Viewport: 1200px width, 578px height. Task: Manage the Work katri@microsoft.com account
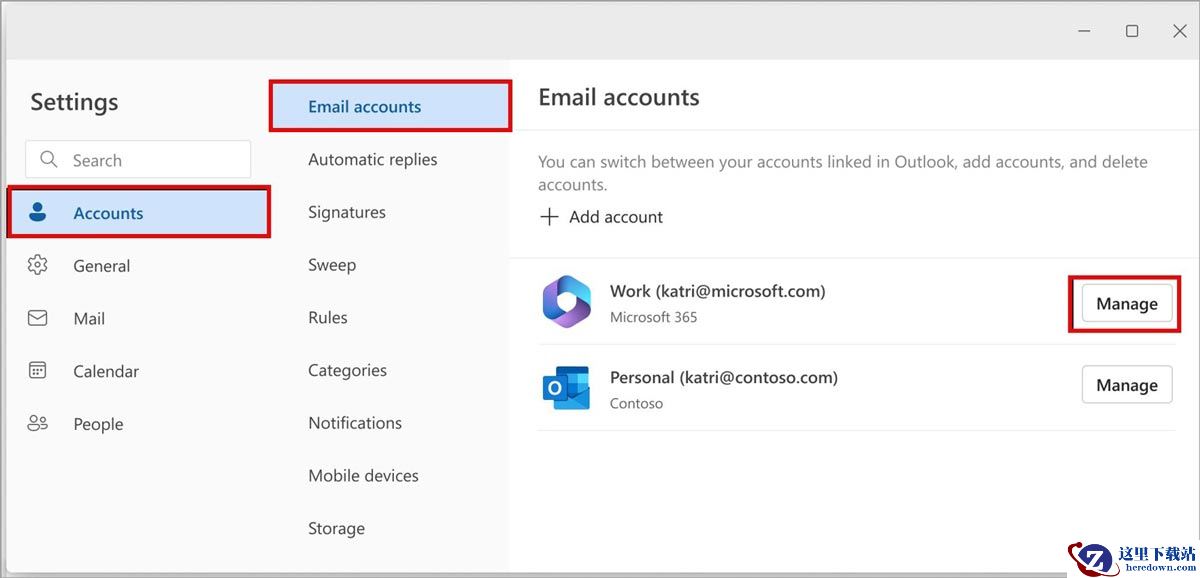[x=1126, y=304]
